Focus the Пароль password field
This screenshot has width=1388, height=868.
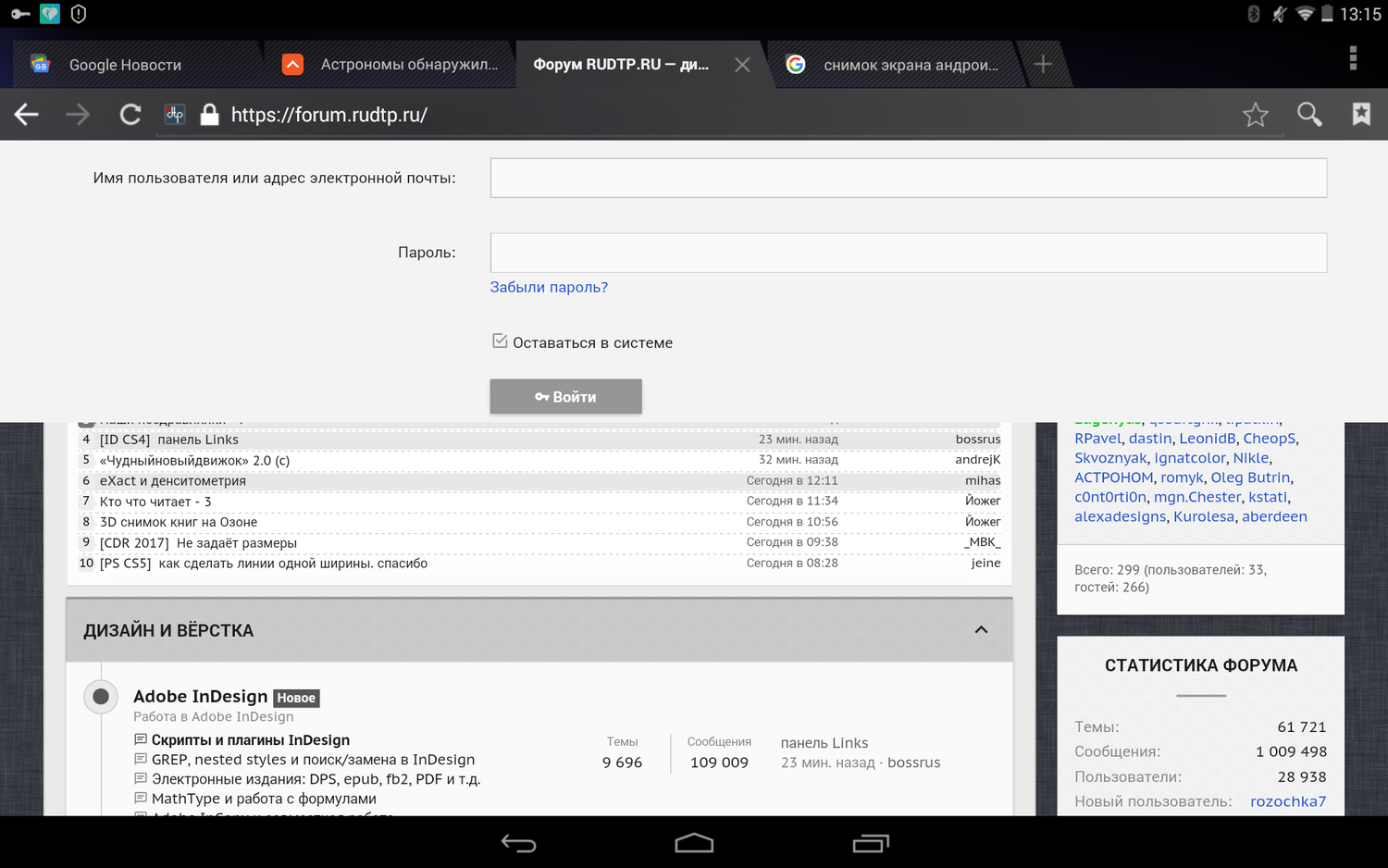(908, 253)
